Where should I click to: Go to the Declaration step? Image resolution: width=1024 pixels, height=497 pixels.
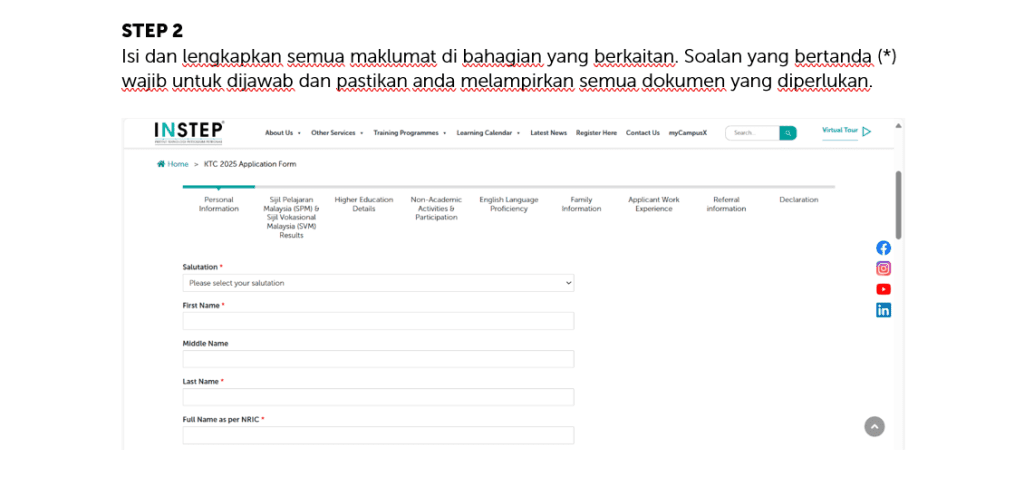coord(798,200)
